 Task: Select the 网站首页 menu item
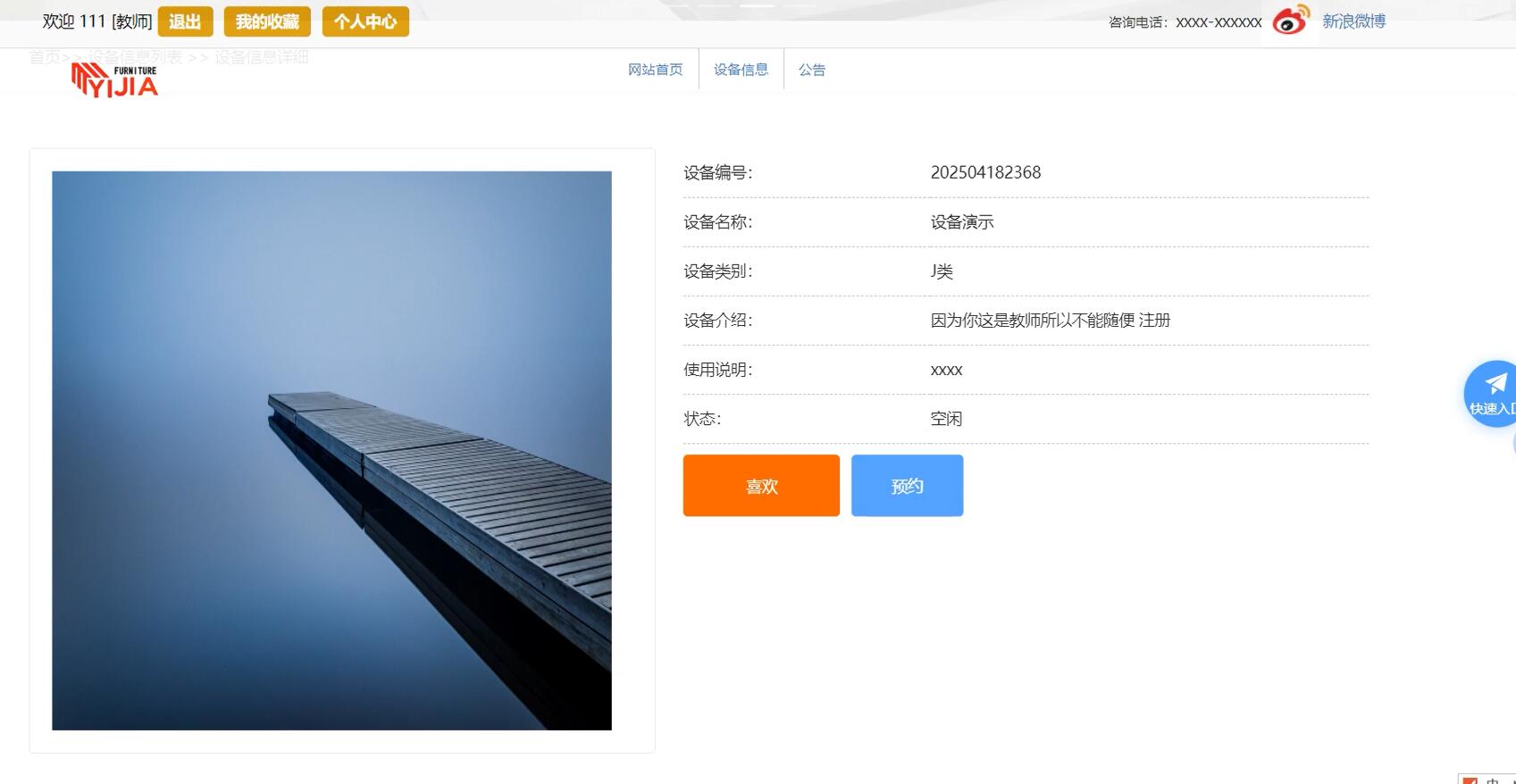pyautogui.click(x=655, y=70)
